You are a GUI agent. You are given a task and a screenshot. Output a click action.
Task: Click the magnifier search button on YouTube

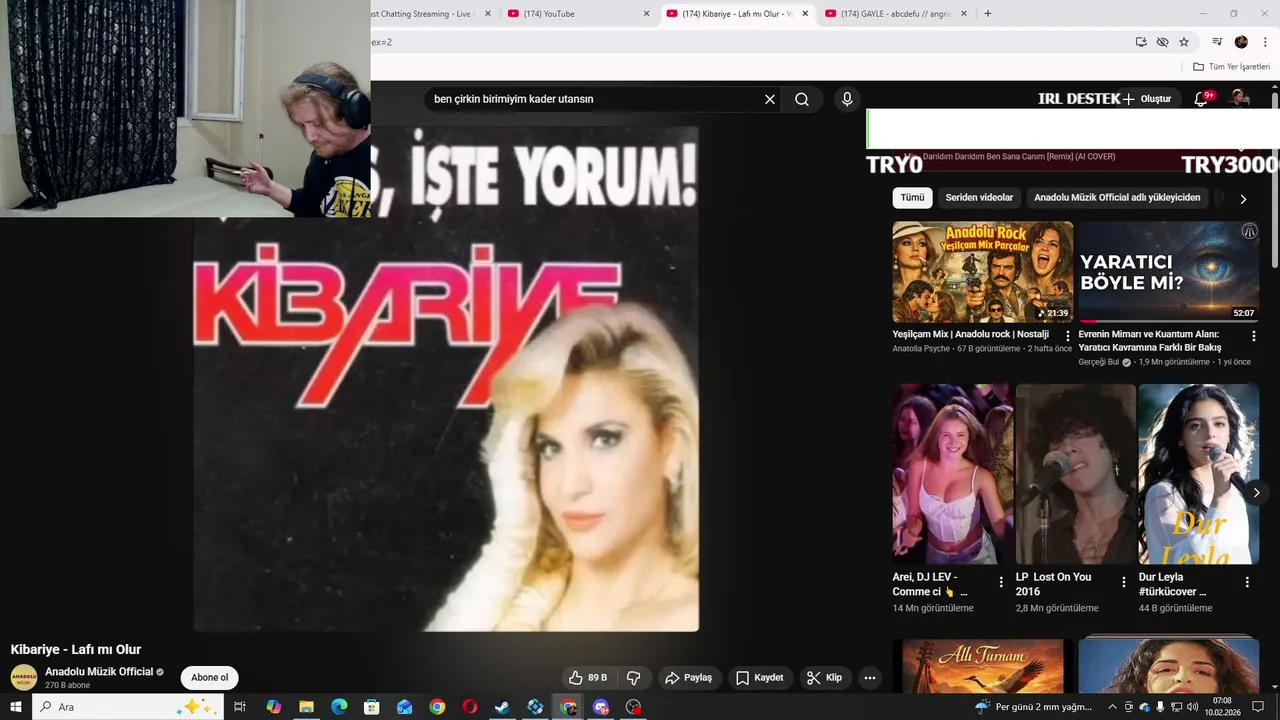(x=802, y=99)
